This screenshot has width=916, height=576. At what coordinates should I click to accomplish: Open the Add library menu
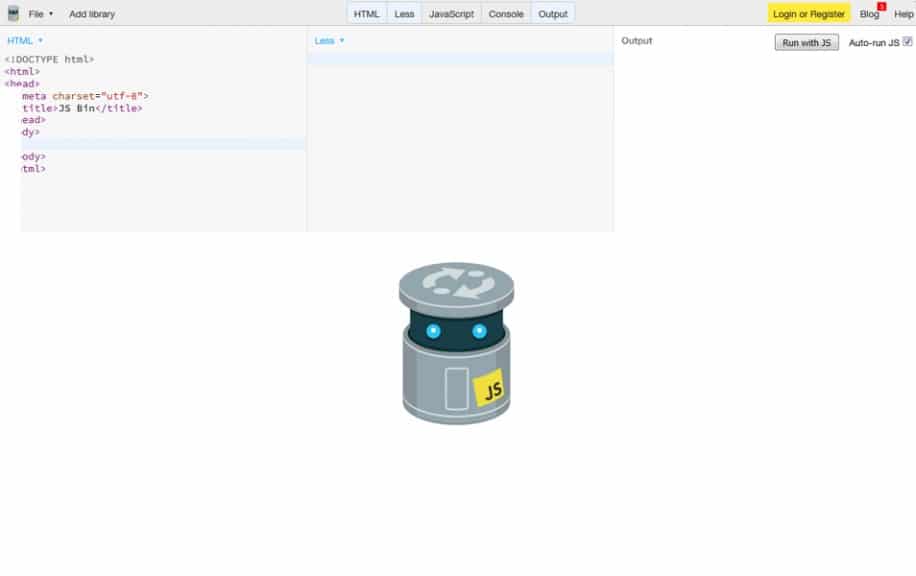point(91,13)
